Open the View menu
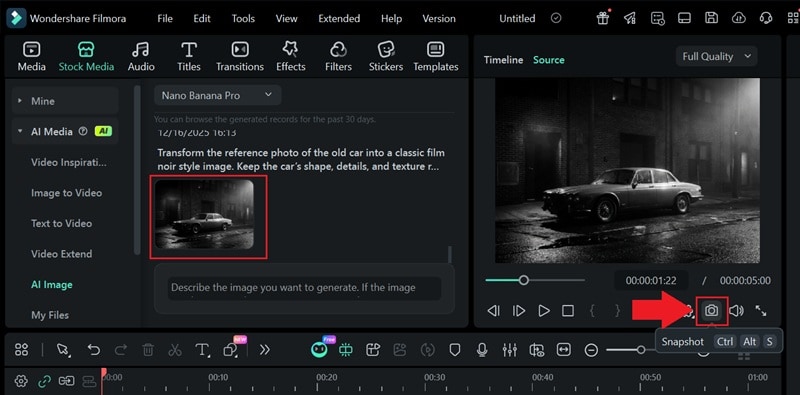The image size is (800, 395). tap(287, 18)
